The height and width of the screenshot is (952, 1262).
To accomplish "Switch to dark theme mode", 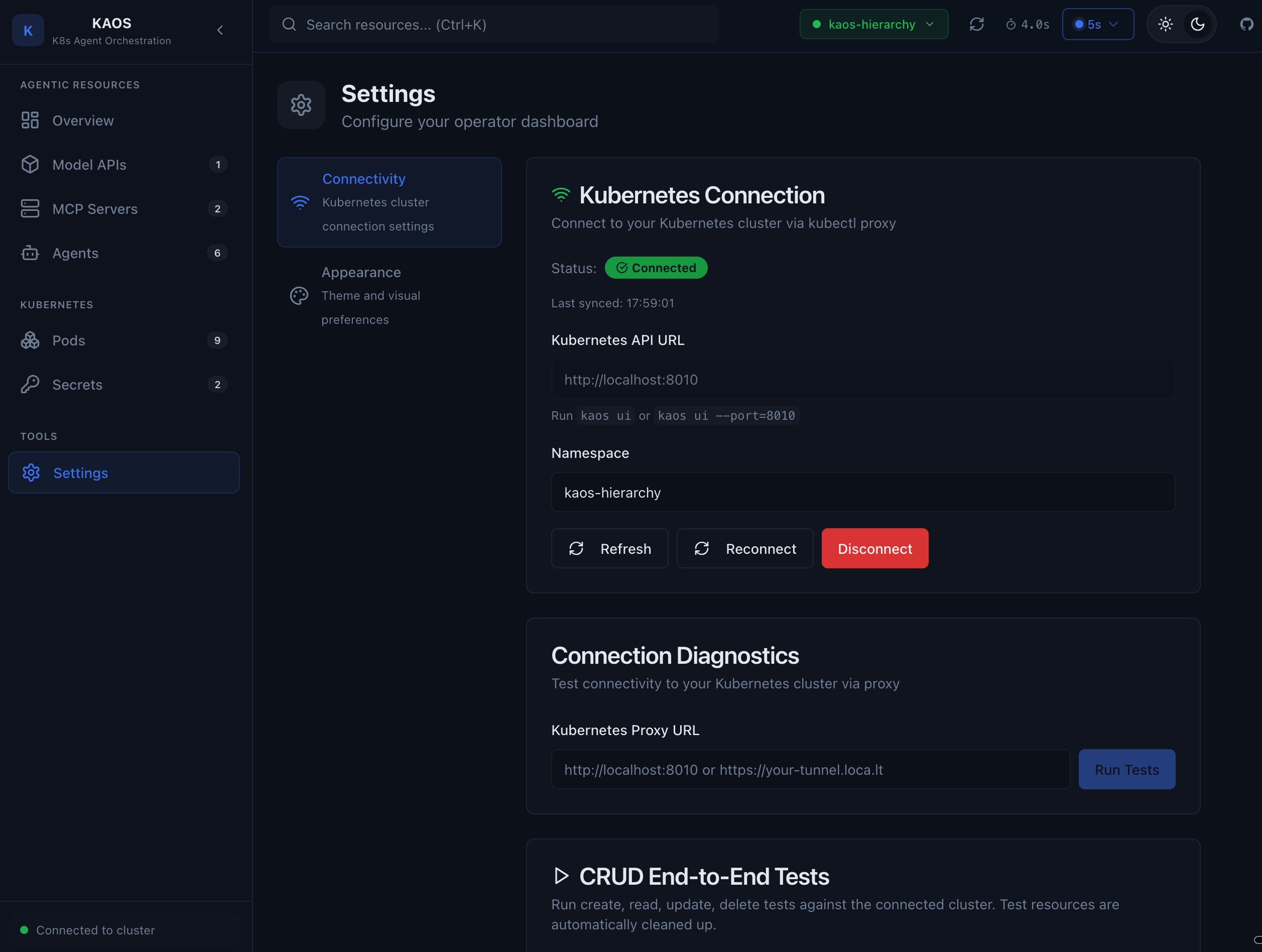I will [1198, 24].
